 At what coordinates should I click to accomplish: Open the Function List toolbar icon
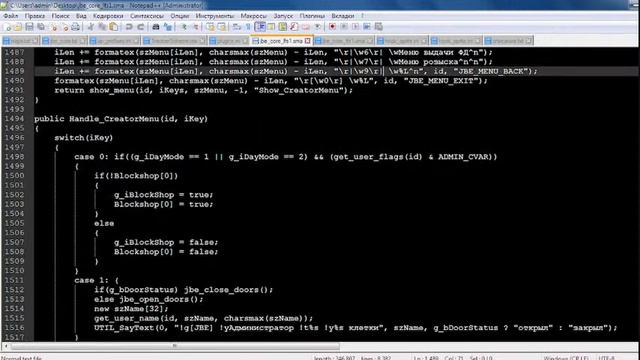point(294,27)
